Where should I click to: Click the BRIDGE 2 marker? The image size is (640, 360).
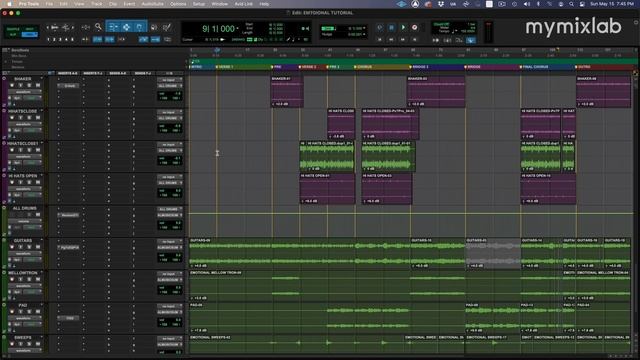419,67
